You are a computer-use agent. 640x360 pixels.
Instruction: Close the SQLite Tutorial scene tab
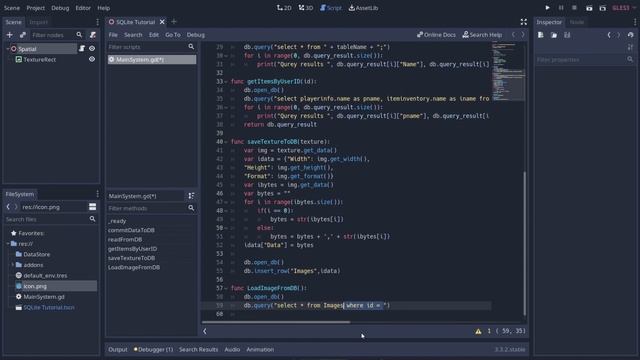(x=162, y=22)
